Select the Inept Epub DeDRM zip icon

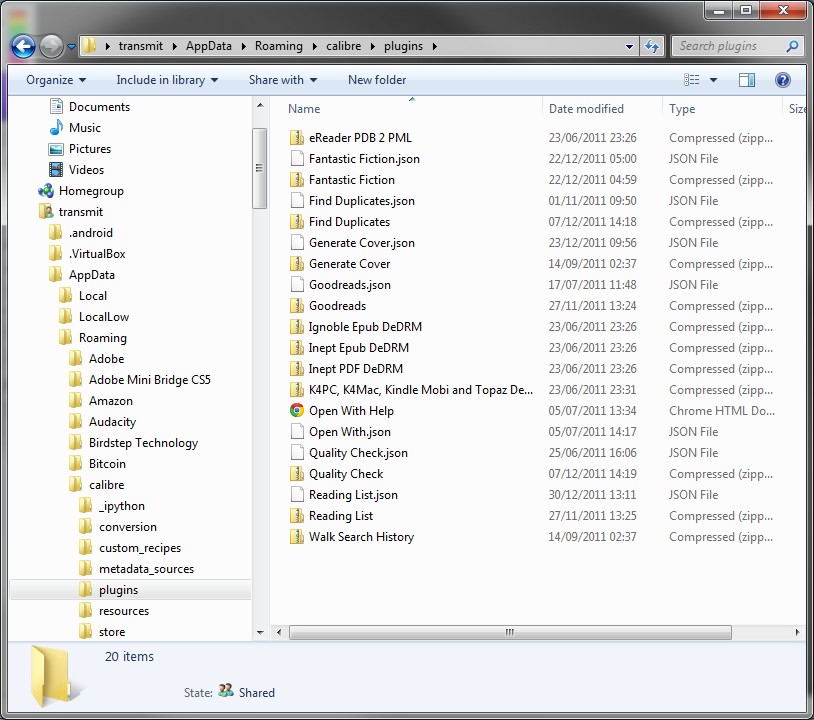pyautogui.click(x=296, y=348)
